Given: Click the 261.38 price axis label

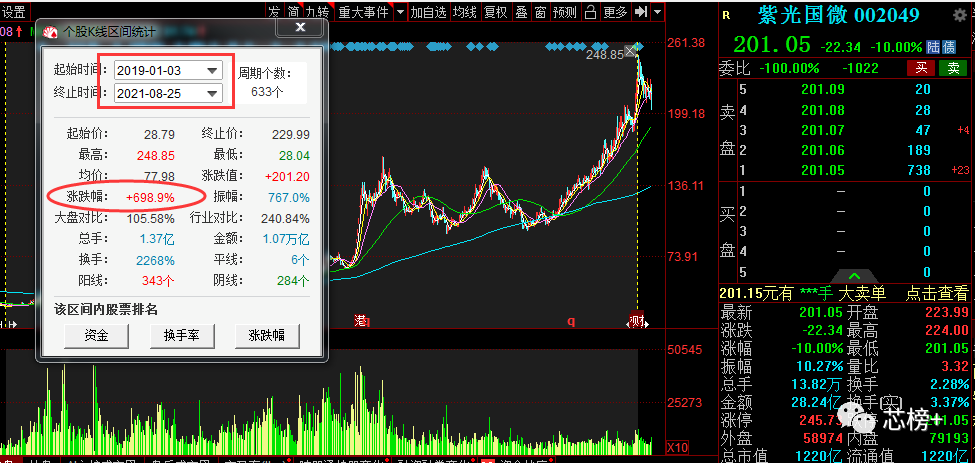Looking at the screenshot, I should [x=686, y=43].
